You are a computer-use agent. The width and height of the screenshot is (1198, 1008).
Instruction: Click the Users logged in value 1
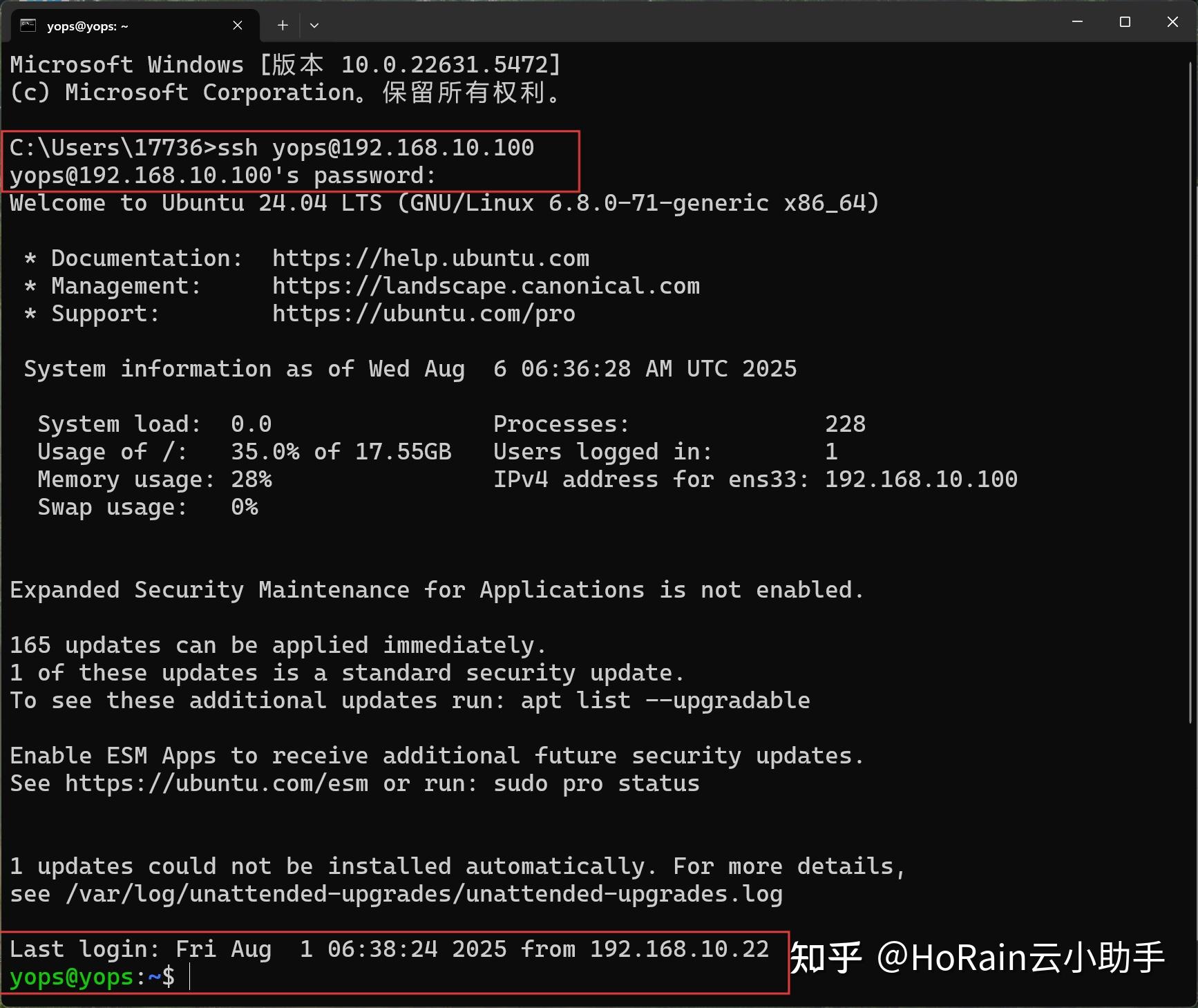click(832, 452)
